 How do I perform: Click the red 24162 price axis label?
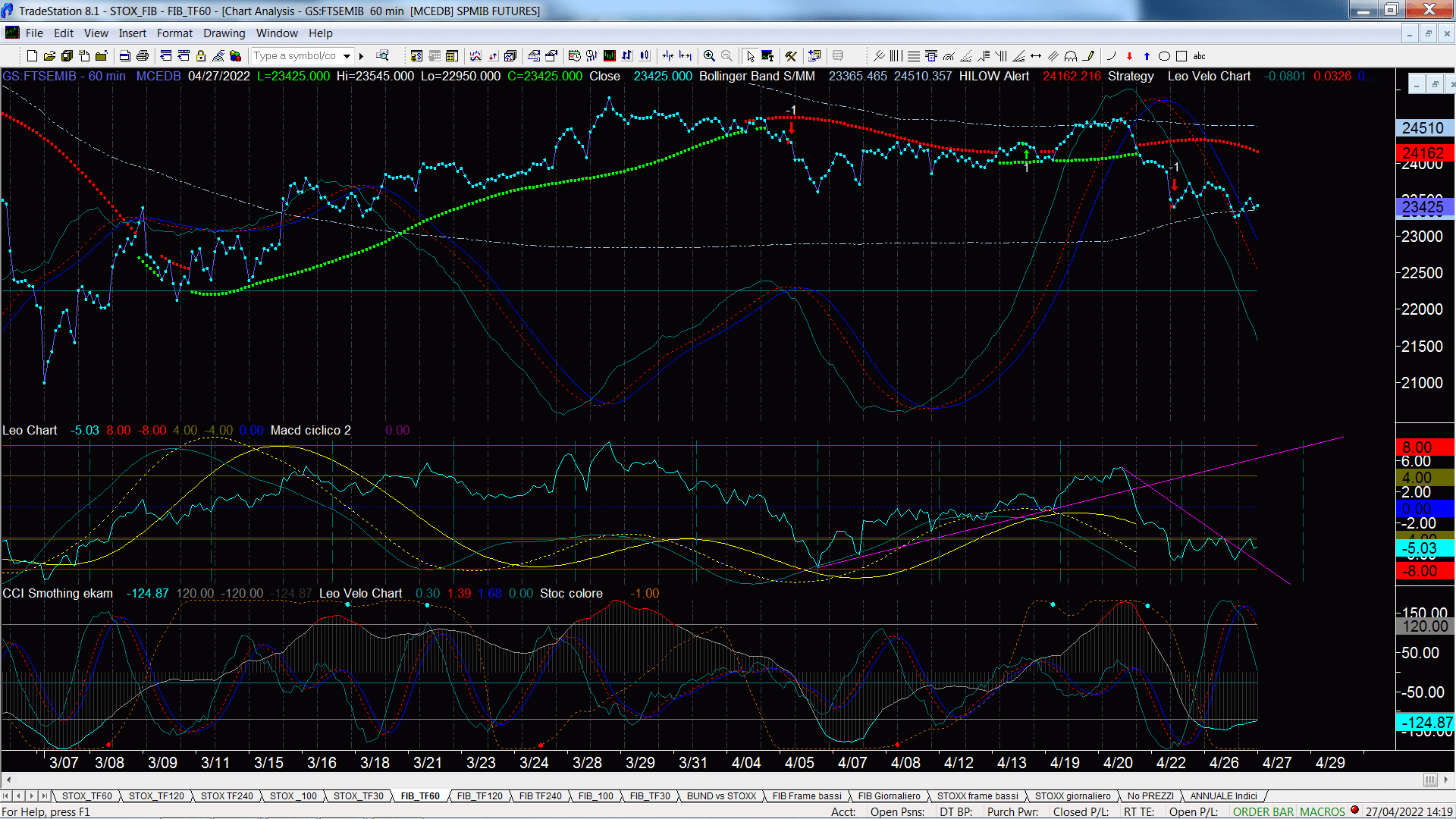(x=1423, y=153)
